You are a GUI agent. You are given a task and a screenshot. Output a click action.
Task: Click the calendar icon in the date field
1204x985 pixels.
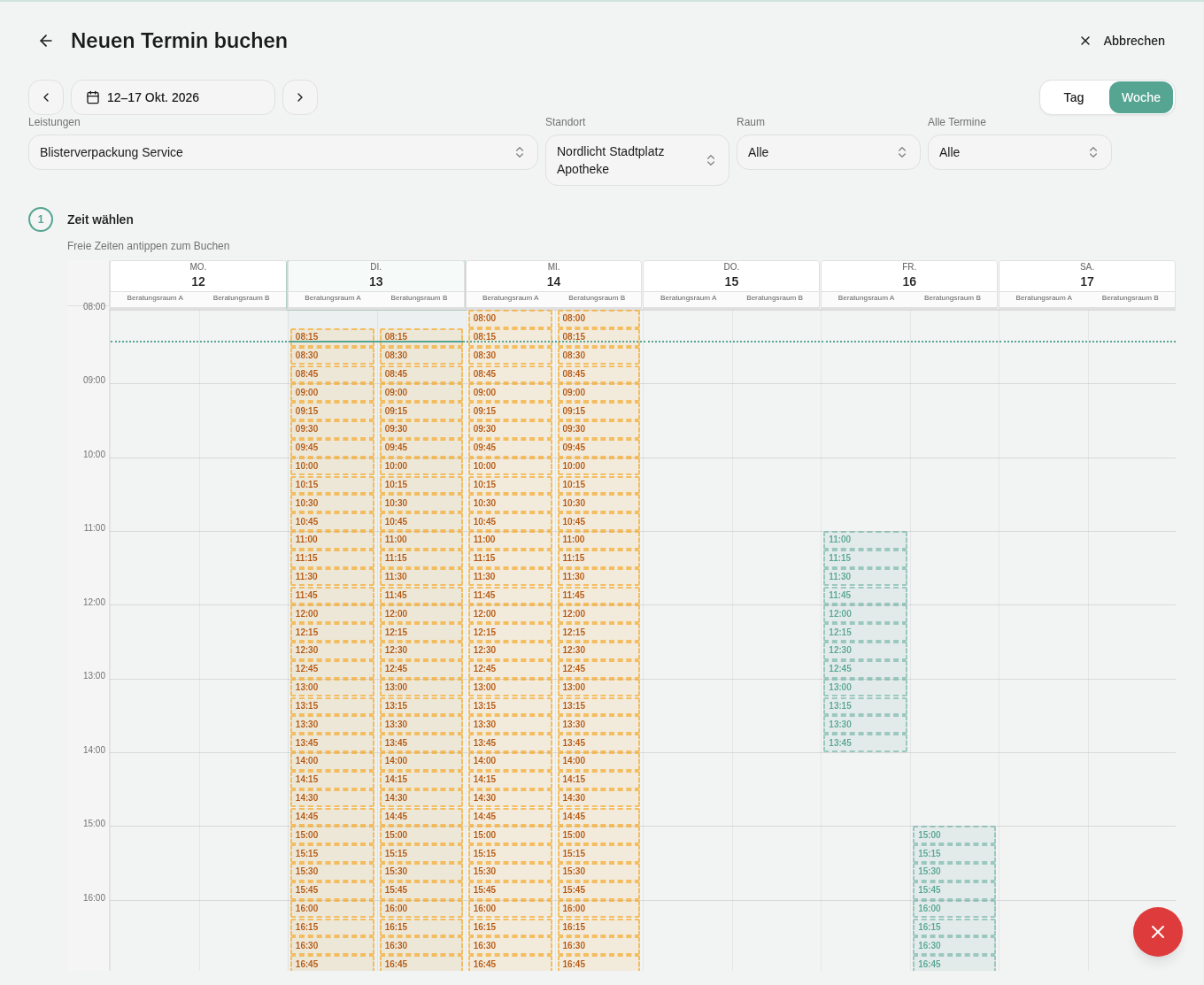(x=93, y=97)
